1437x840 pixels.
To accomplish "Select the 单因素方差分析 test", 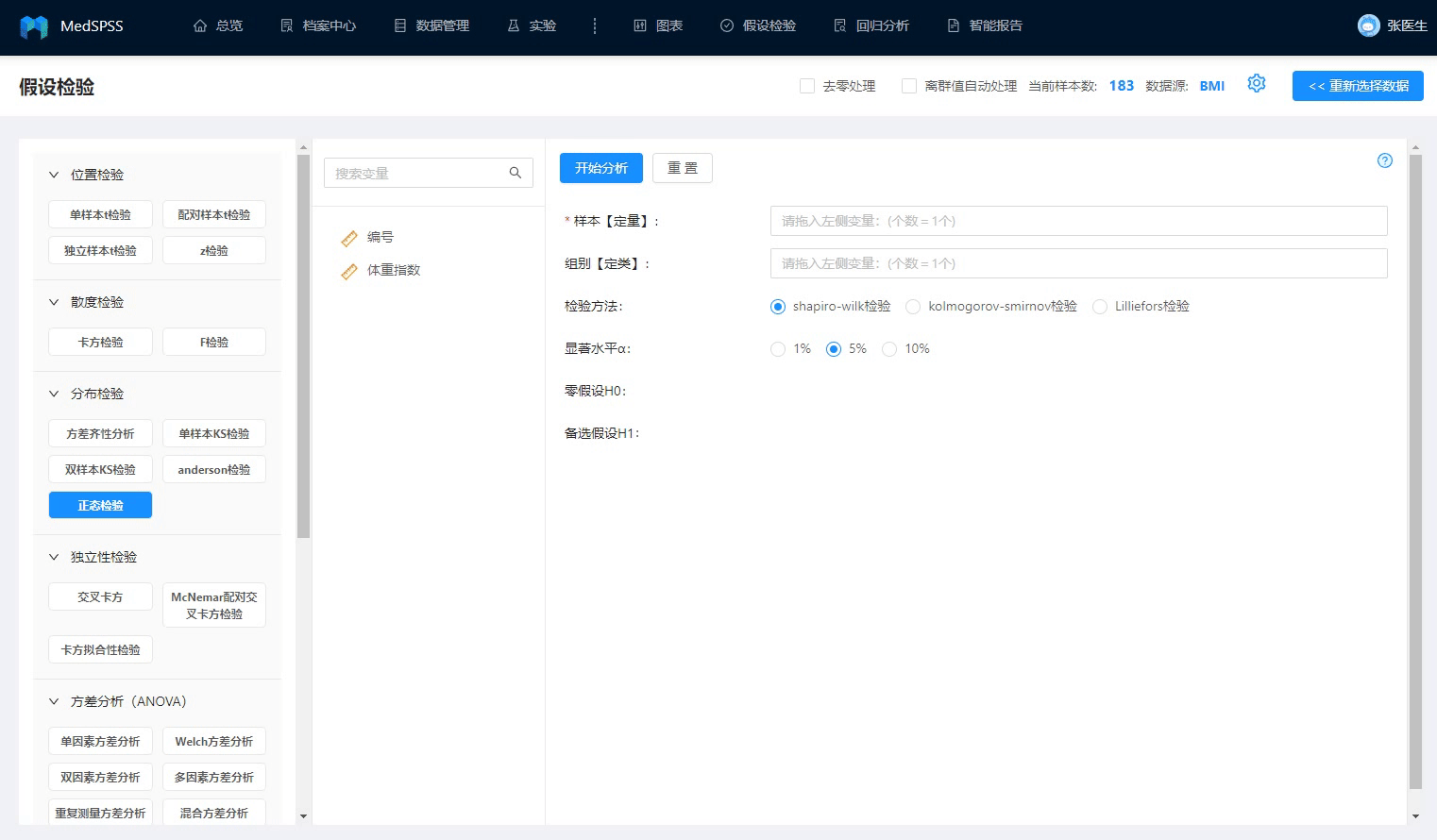I will click(100, 741).
